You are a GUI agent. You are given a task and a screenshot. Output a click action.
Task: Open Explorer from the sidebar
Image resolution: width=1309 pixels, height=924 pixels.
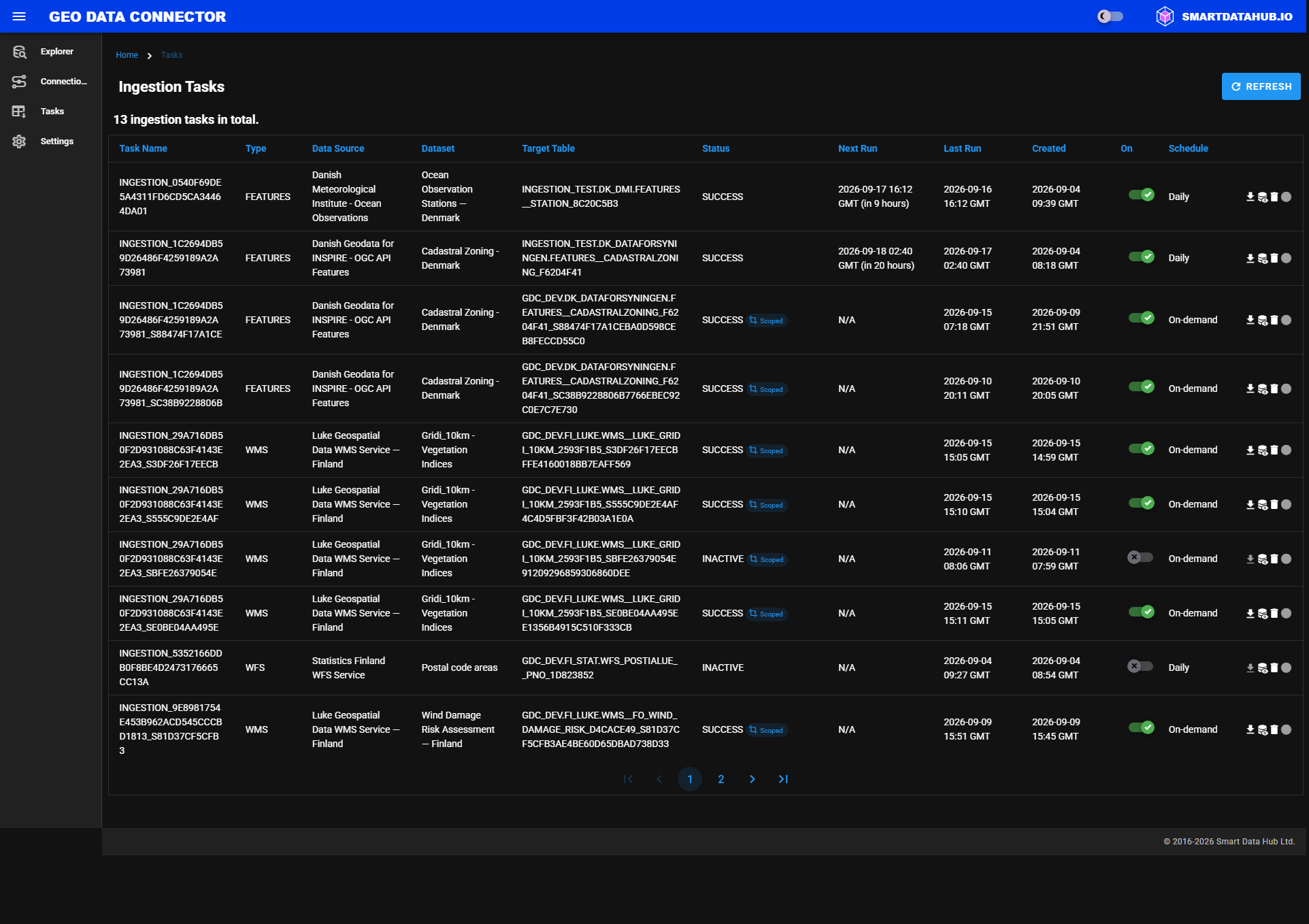click(51, 52)
